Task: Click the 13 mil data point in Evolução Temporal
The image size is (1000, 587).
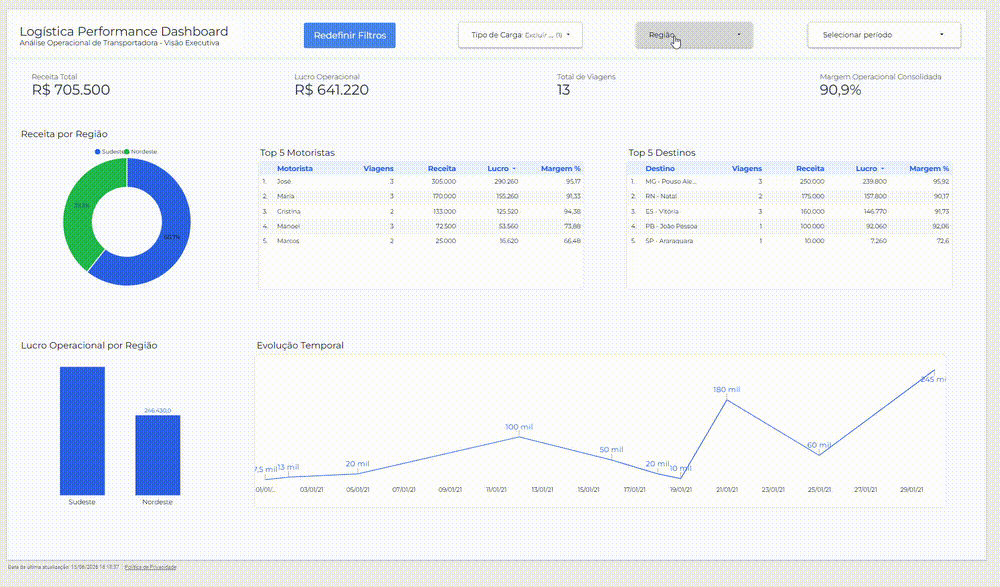Action: pyautogui.click(x=288, y=476)
